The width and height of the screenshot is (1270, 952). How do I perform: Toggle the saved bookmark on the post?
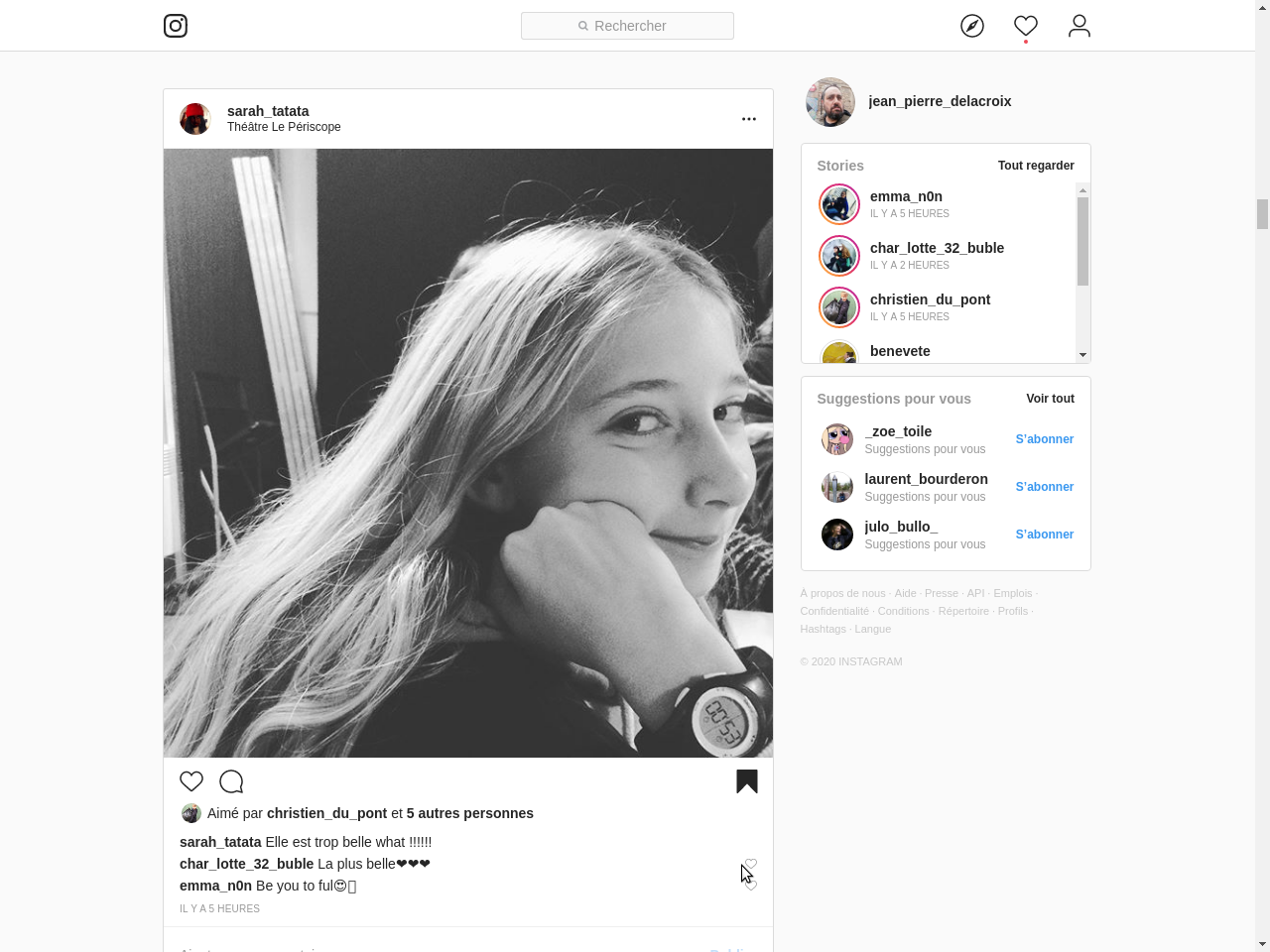click(747, 781)
